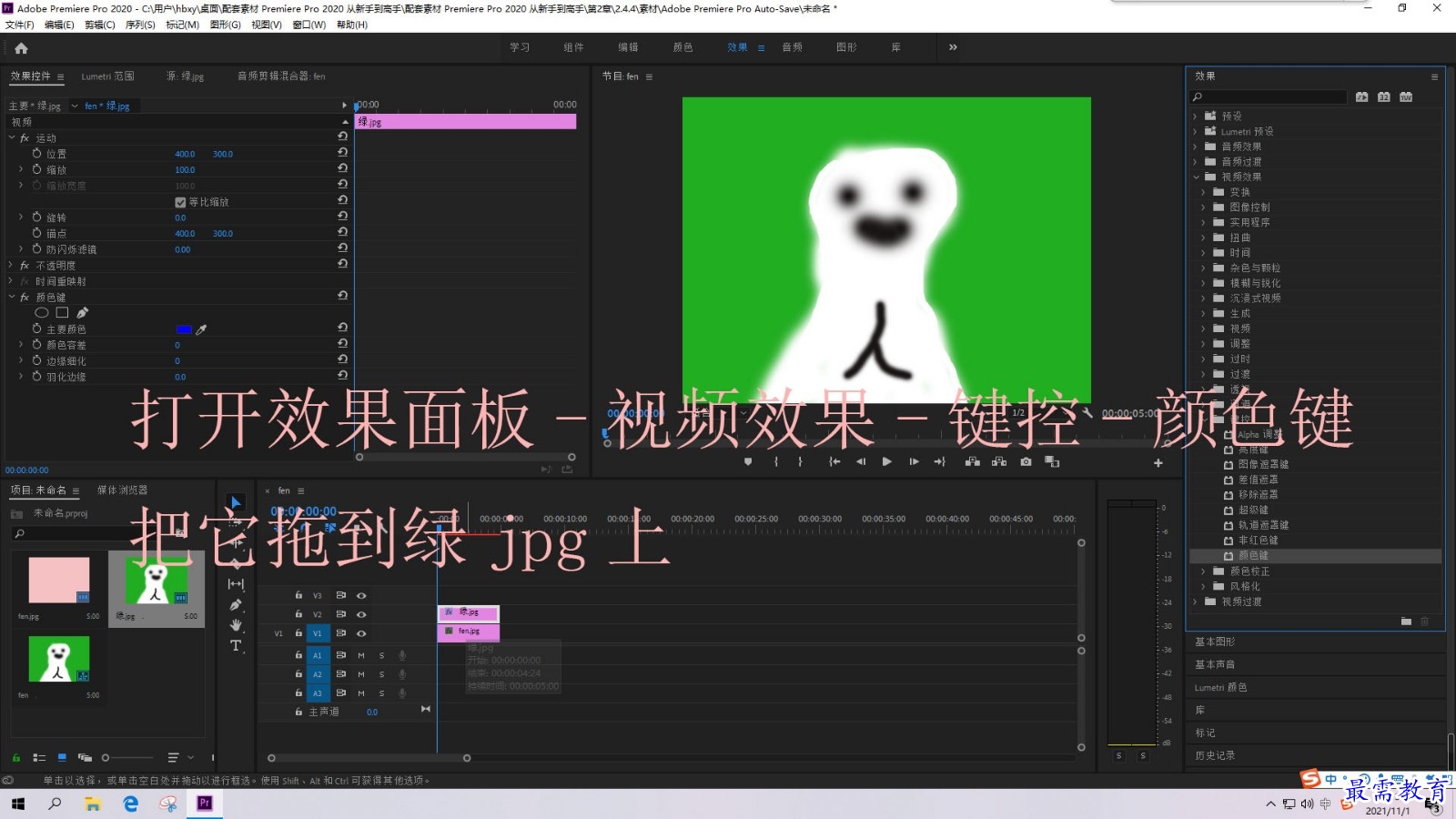Toggle Color Key effect fx switch
This screenshot has width=1456, height=819.
[25, 298]
